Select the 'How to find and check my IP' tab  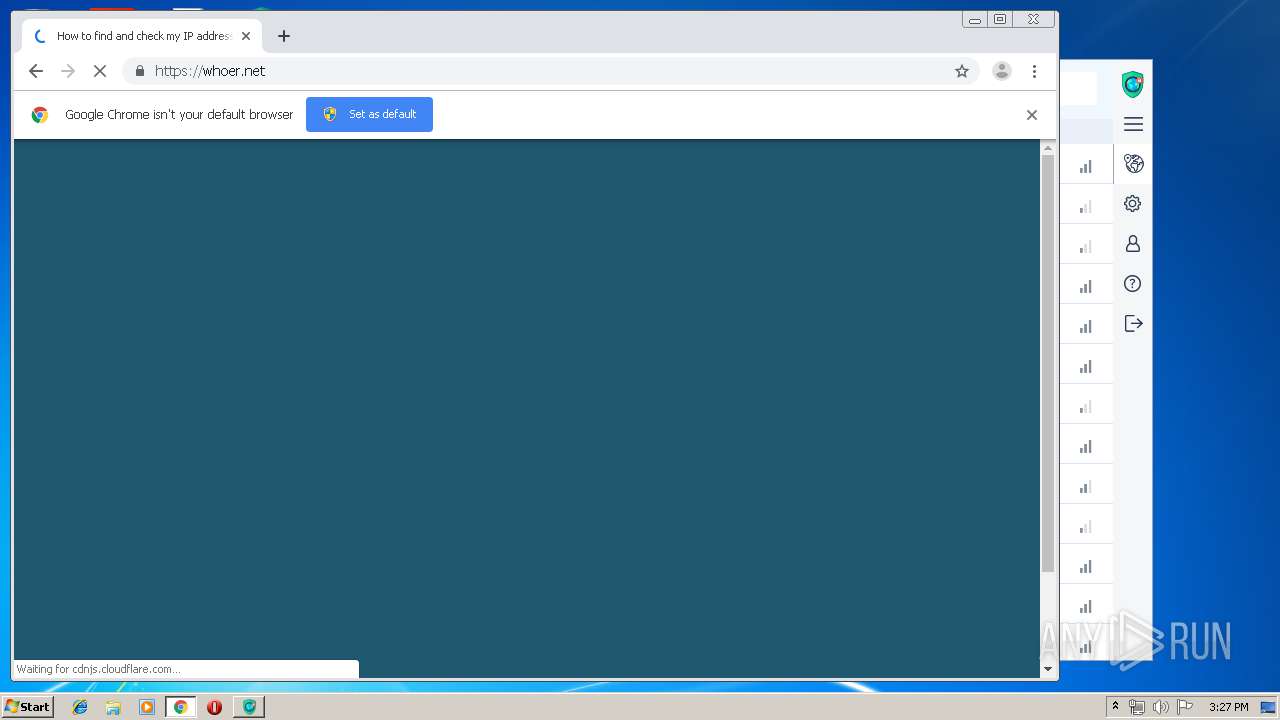142,36
